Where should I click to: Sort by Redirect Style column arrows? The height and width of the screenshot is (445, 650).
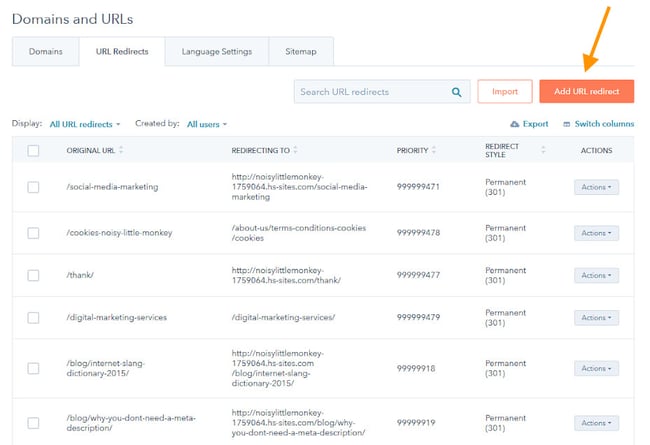coord(543,150)
